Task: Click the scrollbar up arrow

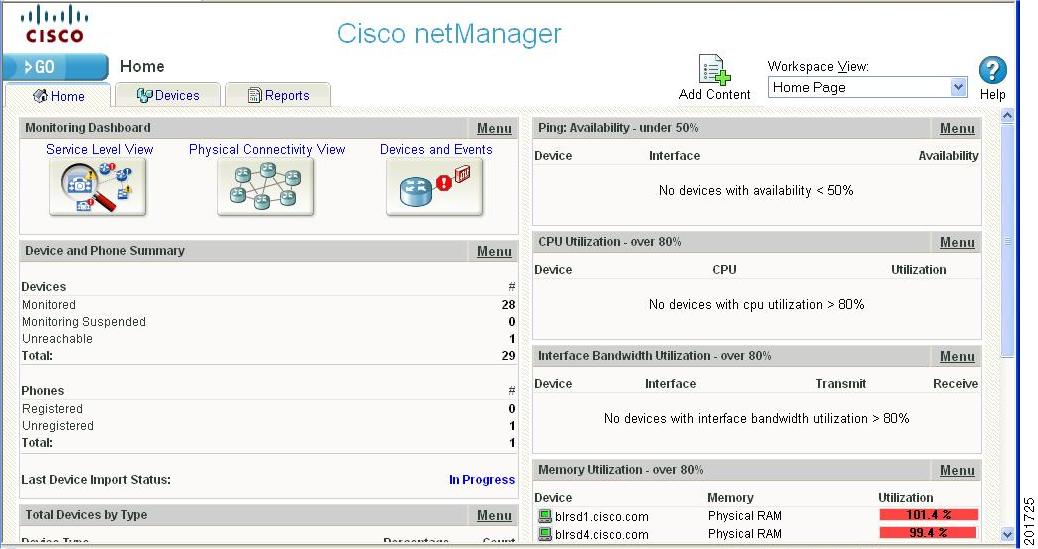Action: [x=1007, y=115]
